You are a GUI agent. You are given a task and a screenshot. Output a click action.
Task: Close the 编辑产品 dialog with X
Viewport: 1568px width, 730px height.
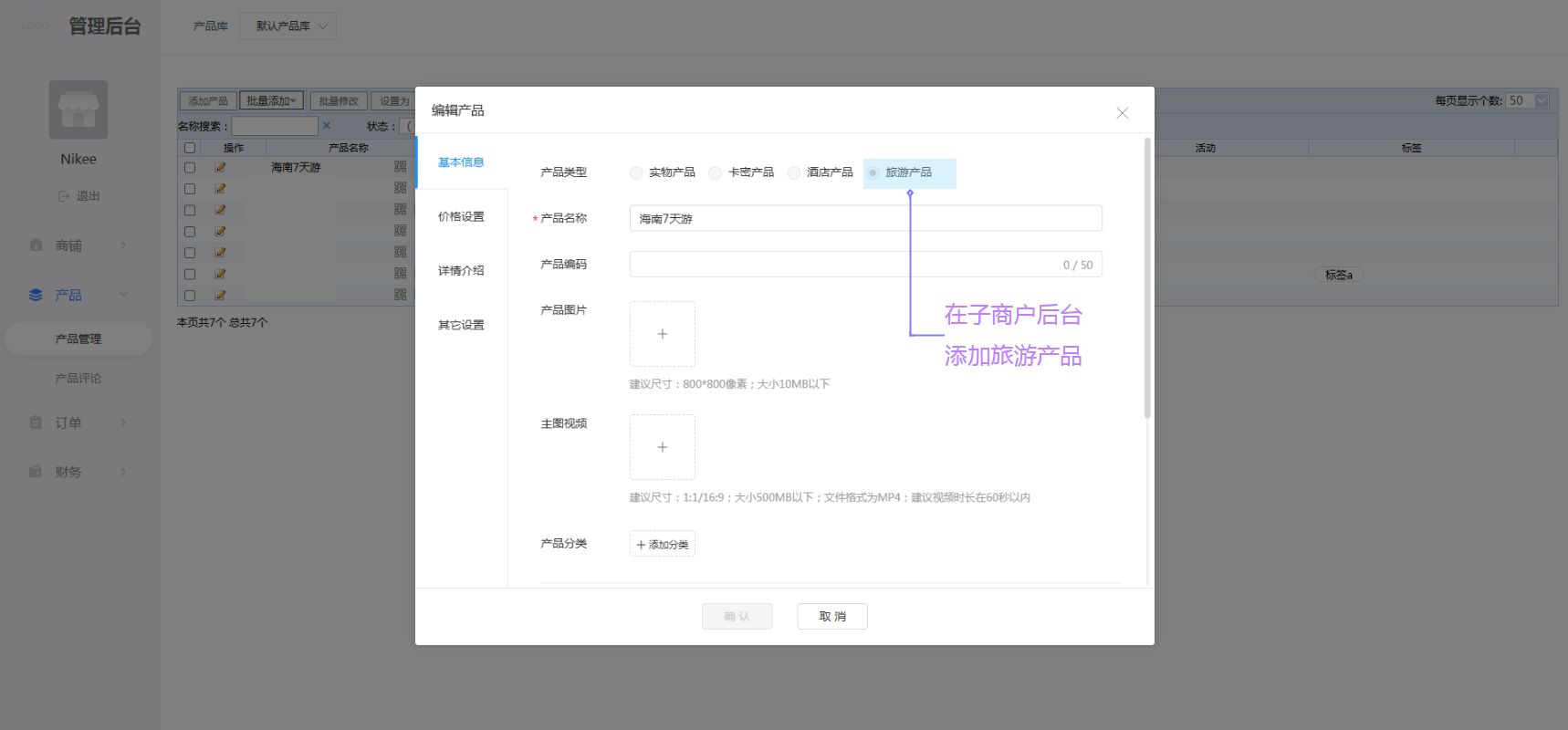click(1122, 113)
